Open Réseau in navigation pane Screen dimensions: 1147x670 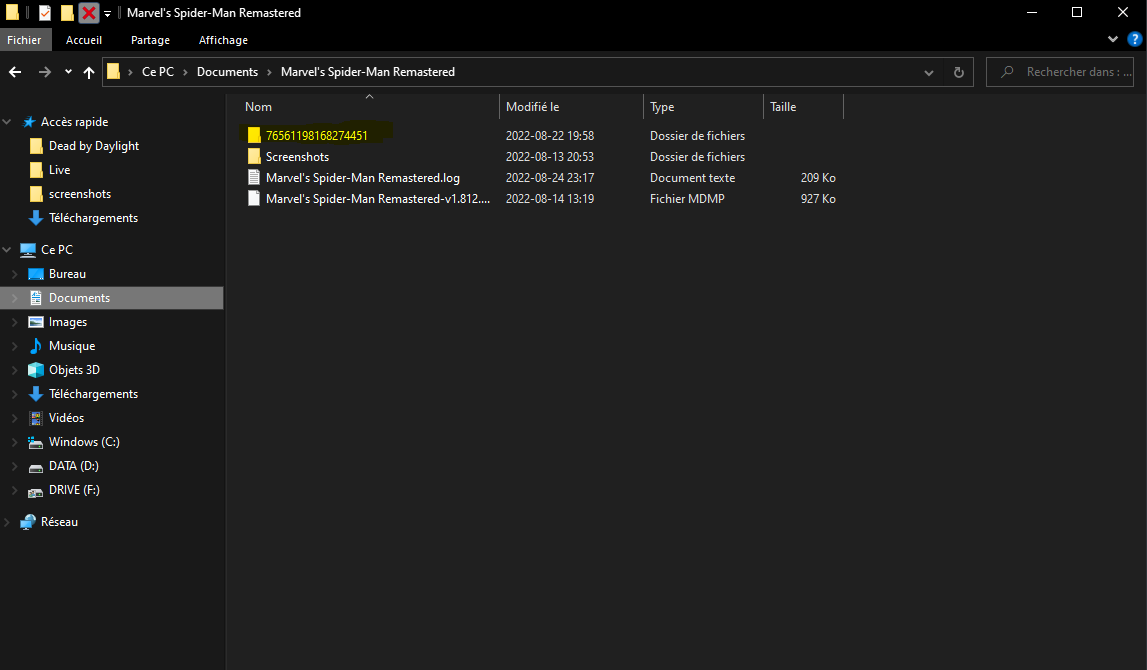click(x=59, y=522)
